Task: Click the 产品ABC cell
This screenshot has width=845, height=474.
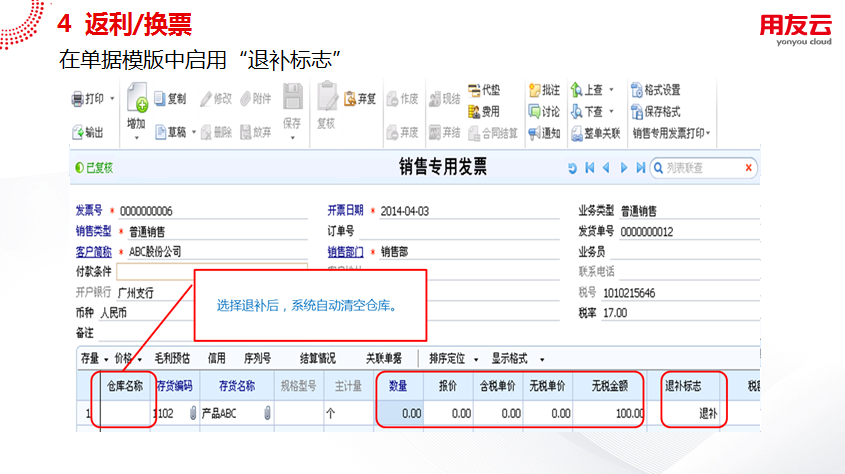Action: [237, 414]
